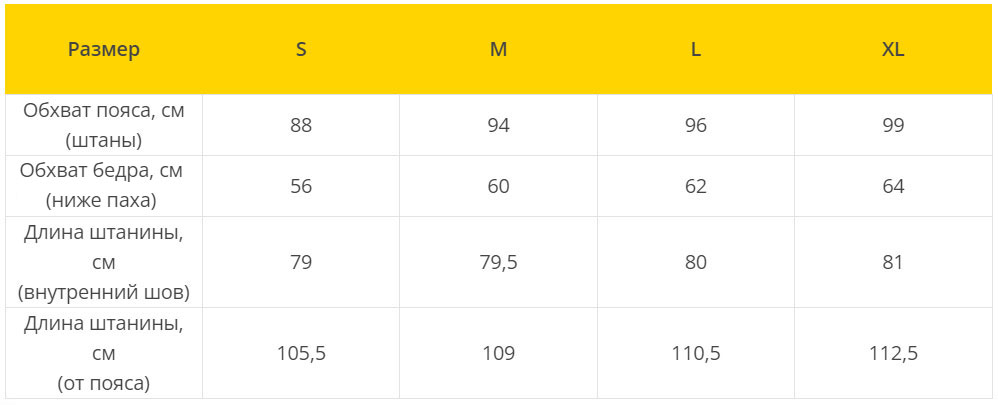The width and height of the screenshot is (998, 405).
Task: Click the Обхват пояса row label
Action: 104,125
